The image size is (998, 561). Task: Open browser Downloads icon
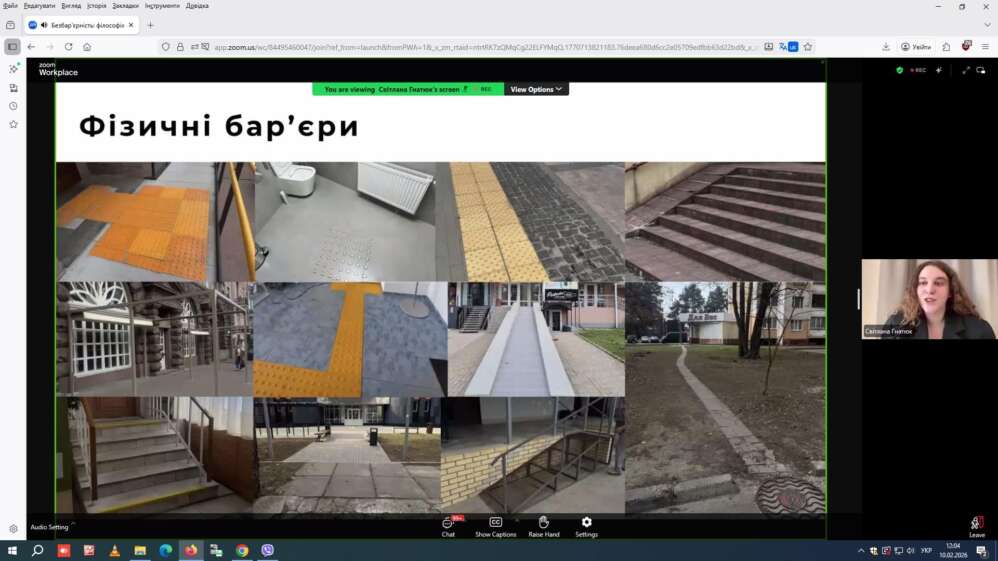click(x=885, y=47)
